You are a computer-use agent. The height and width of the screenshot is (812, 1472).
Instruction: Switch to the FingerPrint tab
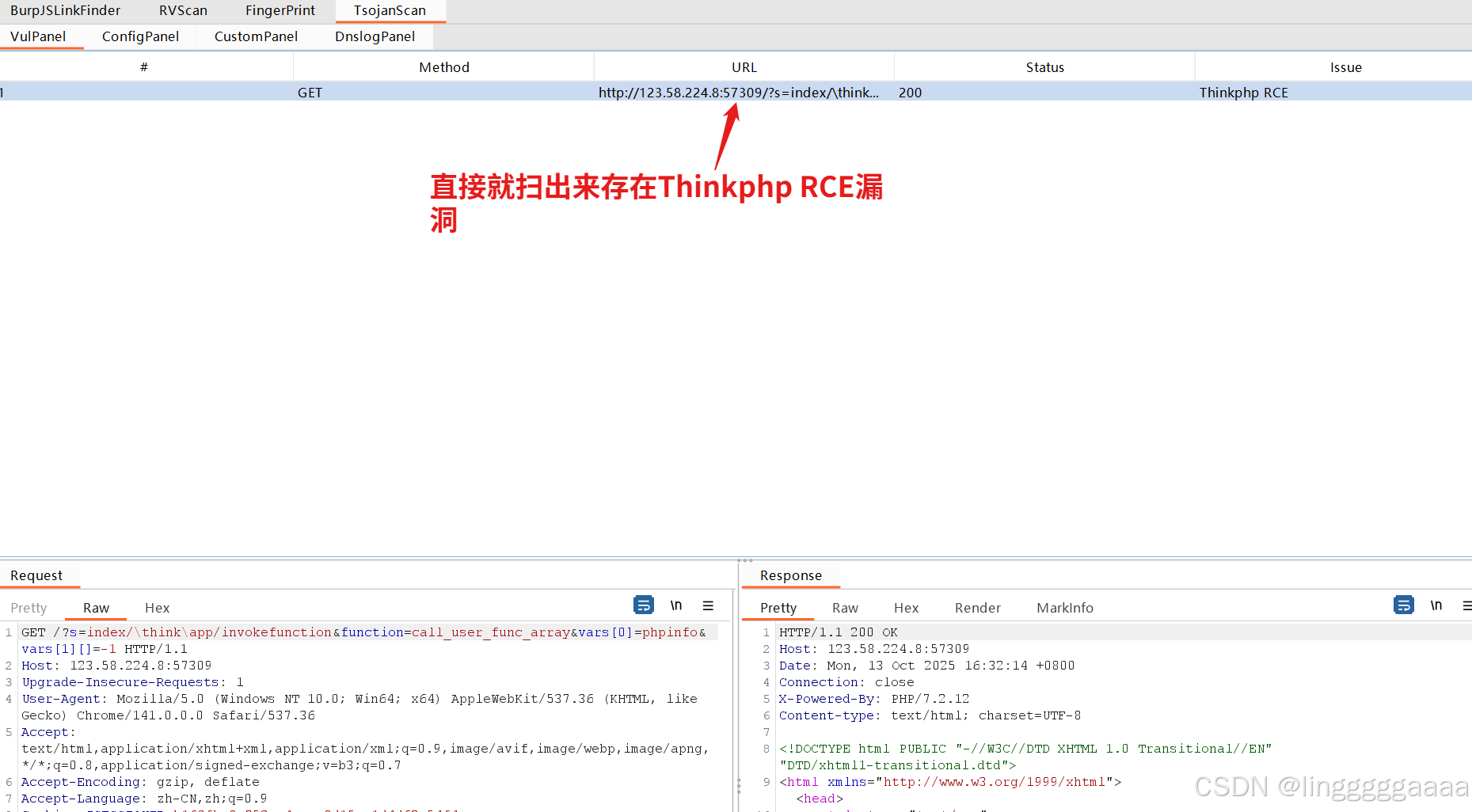click(280, 10)
